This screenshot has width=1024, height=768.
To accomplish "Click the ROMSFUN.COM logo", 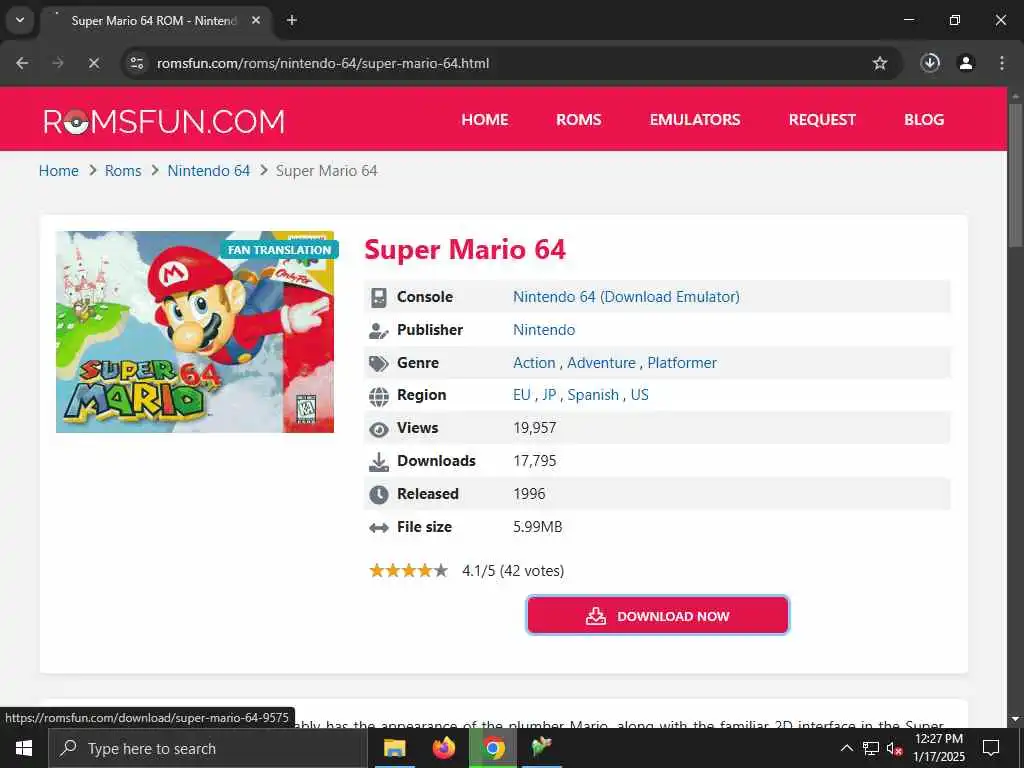I will [x=164, y=121].
